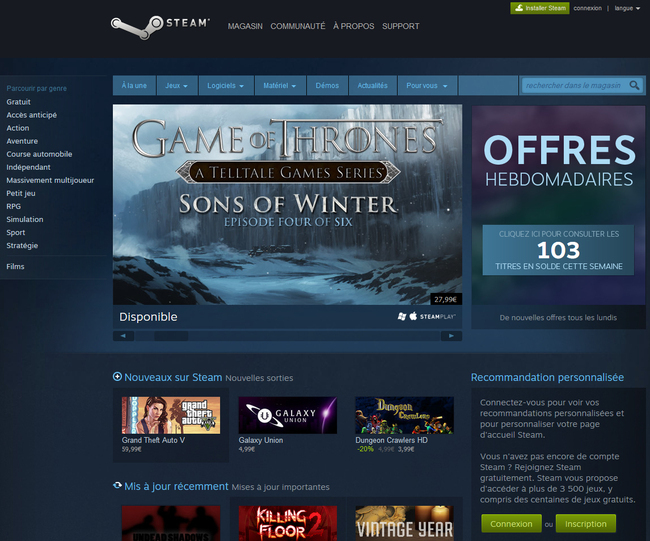Click the download icon on Installer Steam
650x541 pixels.
click(519, 8)
